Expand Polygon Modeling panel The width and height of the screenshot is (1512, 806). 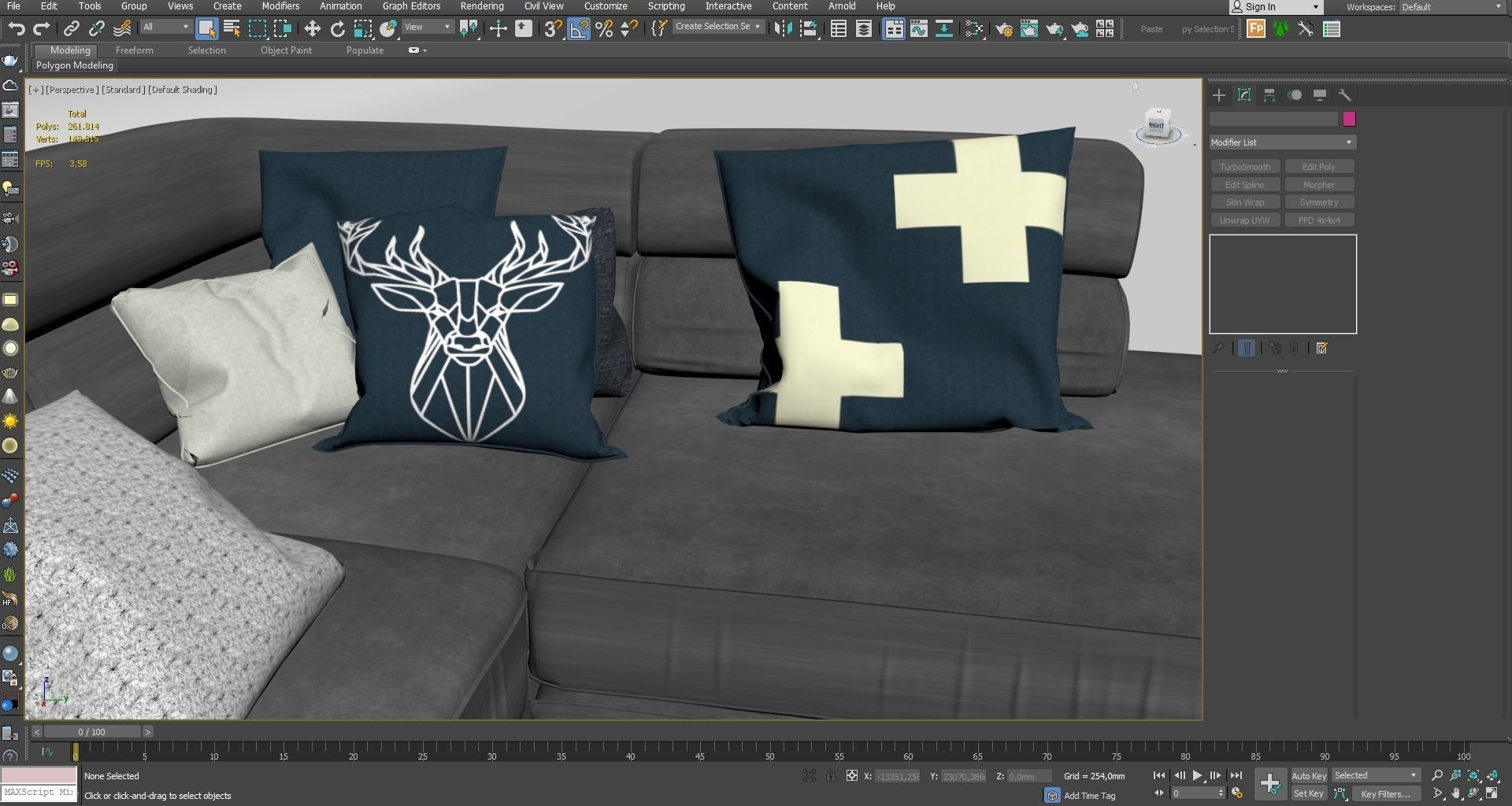coord(75,65)
